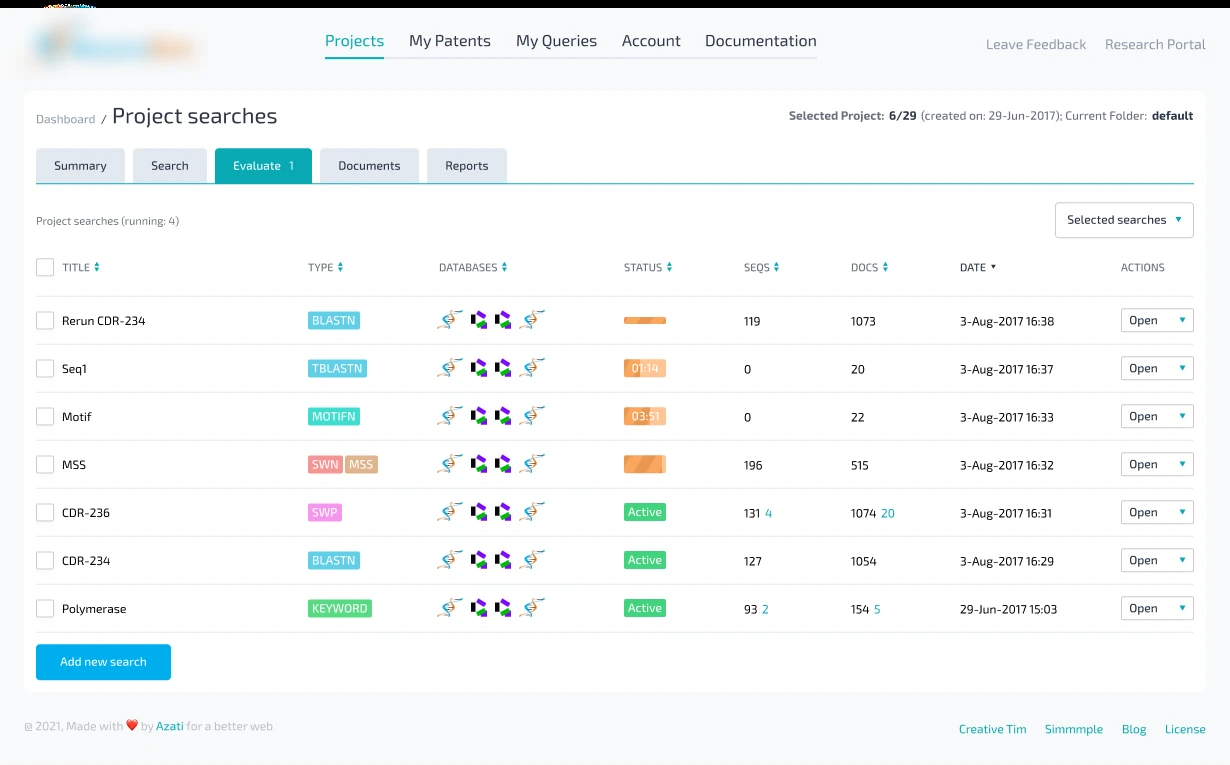
Task: Click the Dashboard breadcrumb link
Action: pos(66,119)
